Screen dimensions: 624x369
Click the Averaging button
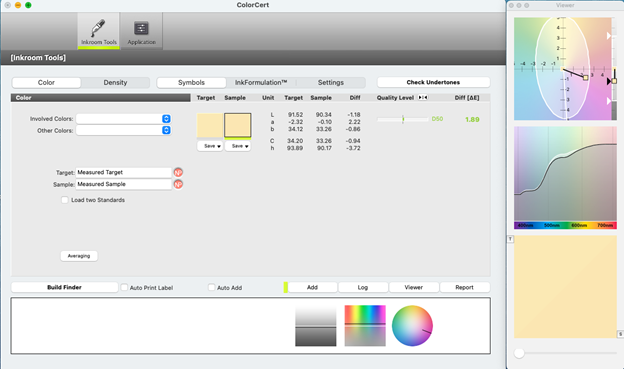coord(79,256)
